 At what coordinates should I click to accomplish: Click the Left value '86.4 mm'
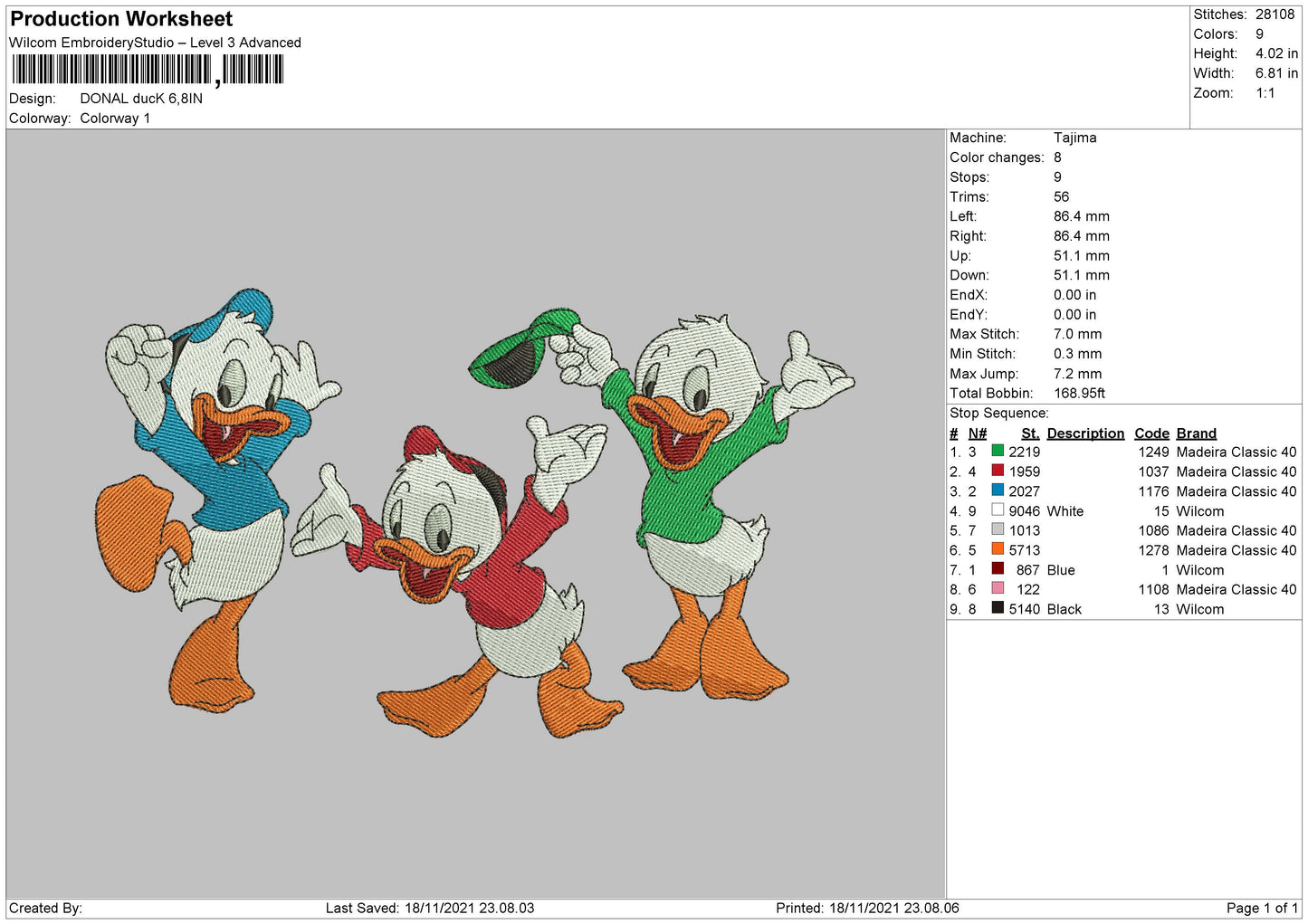1082,216
